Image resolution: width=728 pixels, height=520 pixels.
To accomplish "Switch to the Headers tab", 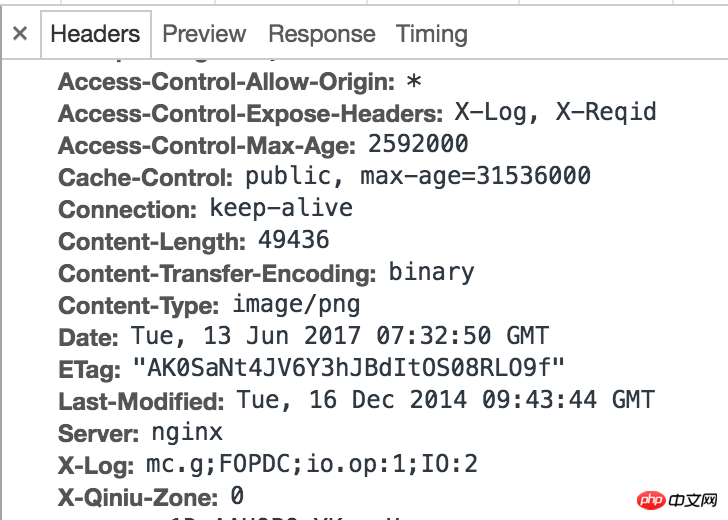I will 96,34.
